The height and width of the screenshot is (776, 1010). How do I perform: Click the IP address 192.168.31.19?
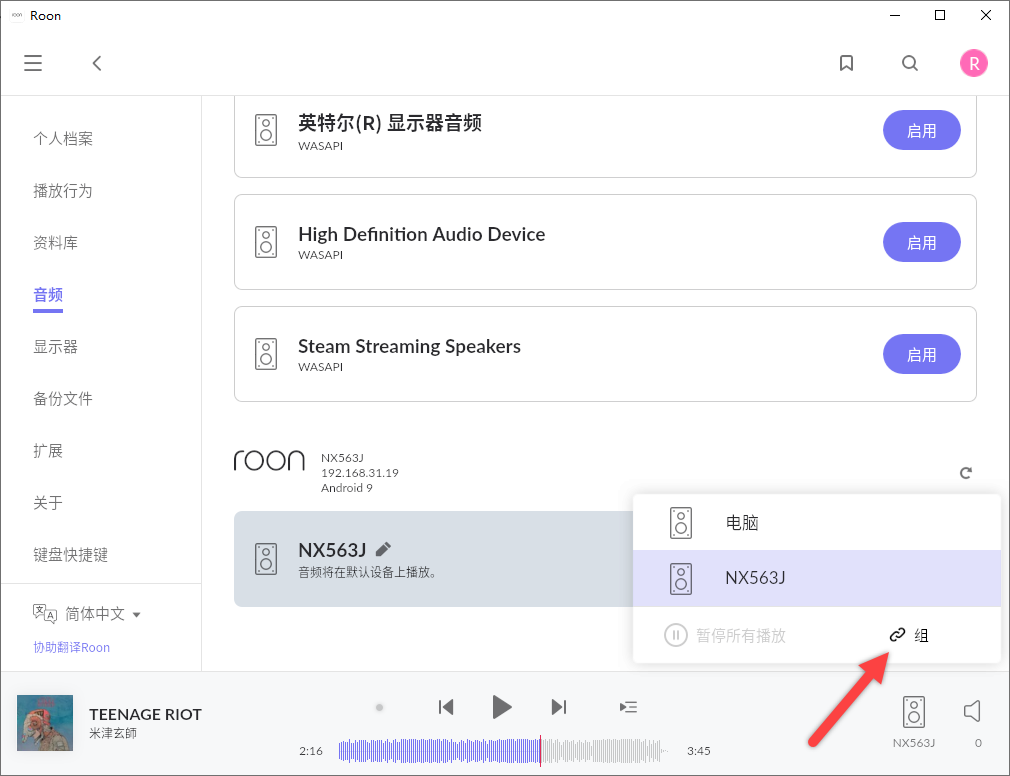pyautogui.click(x=359, y=473)
